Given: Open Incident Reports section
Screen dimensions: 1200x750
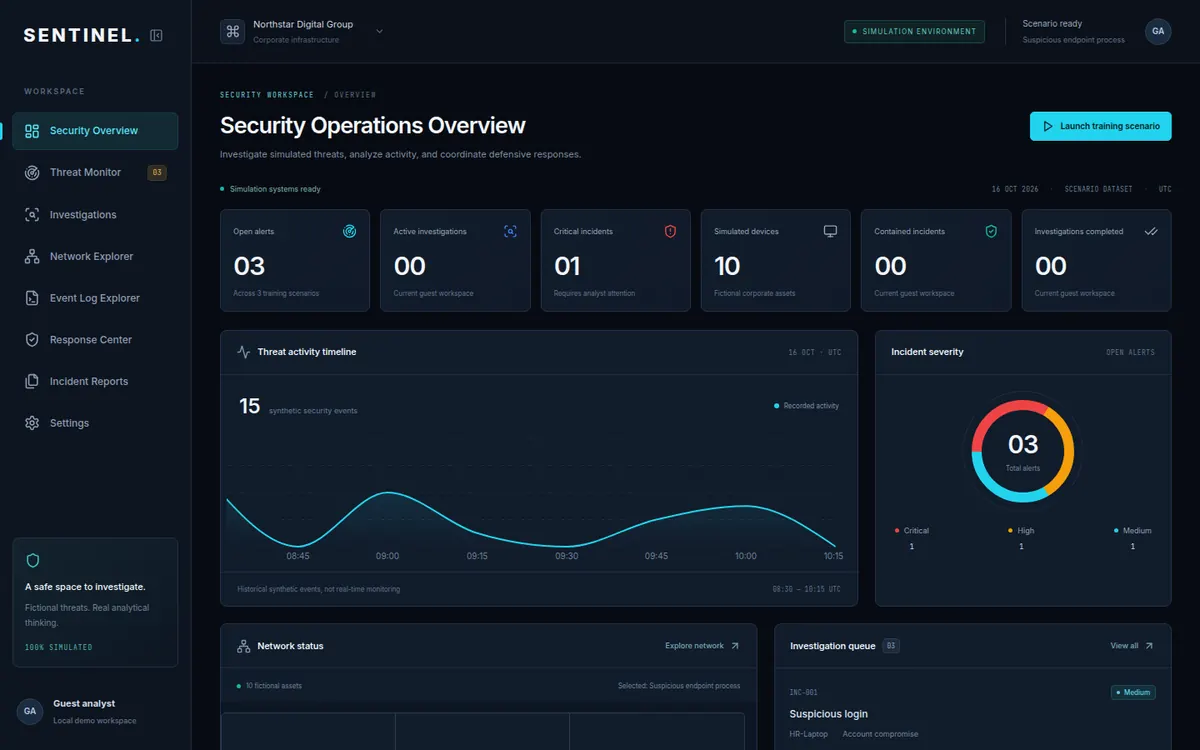Looking at the screenshot, I should coord(95,382).
